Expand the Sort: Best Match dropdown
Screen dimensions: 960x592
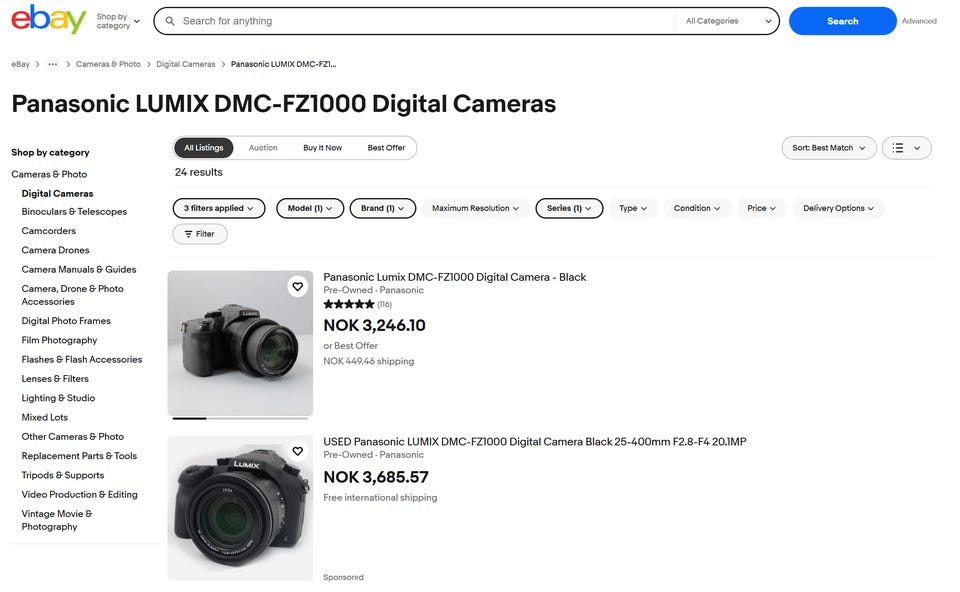pos(828,148)
